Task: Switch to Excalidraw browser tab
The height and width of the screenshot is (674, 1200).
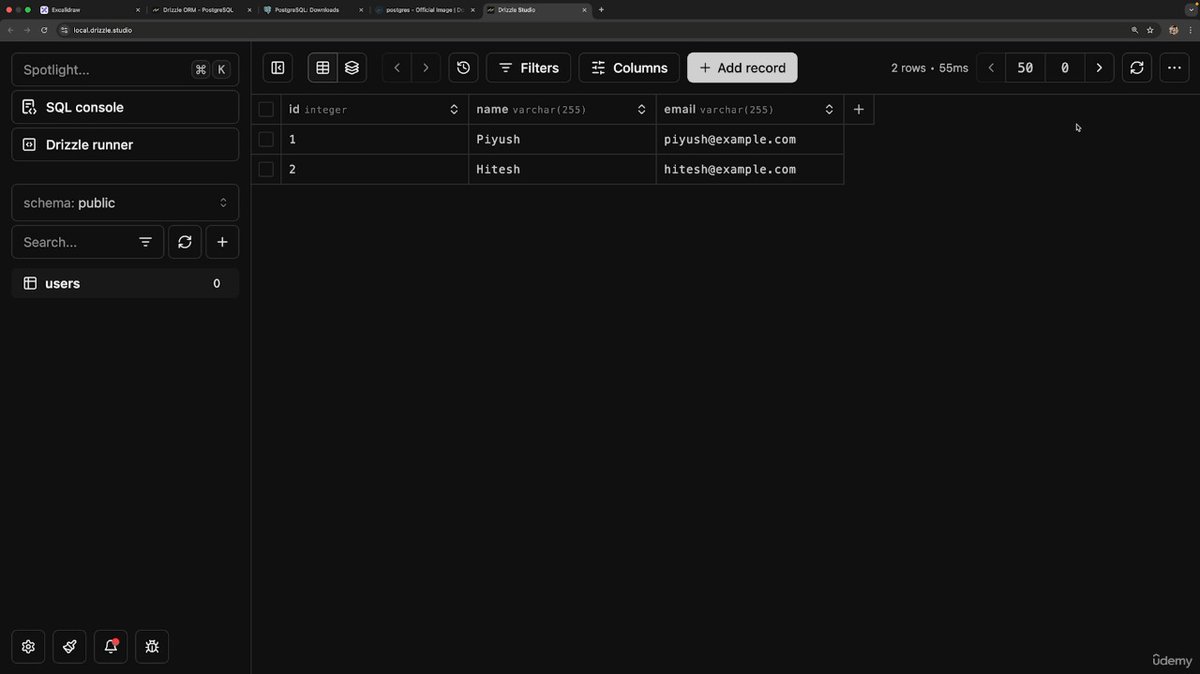Action: pos(90,10)
